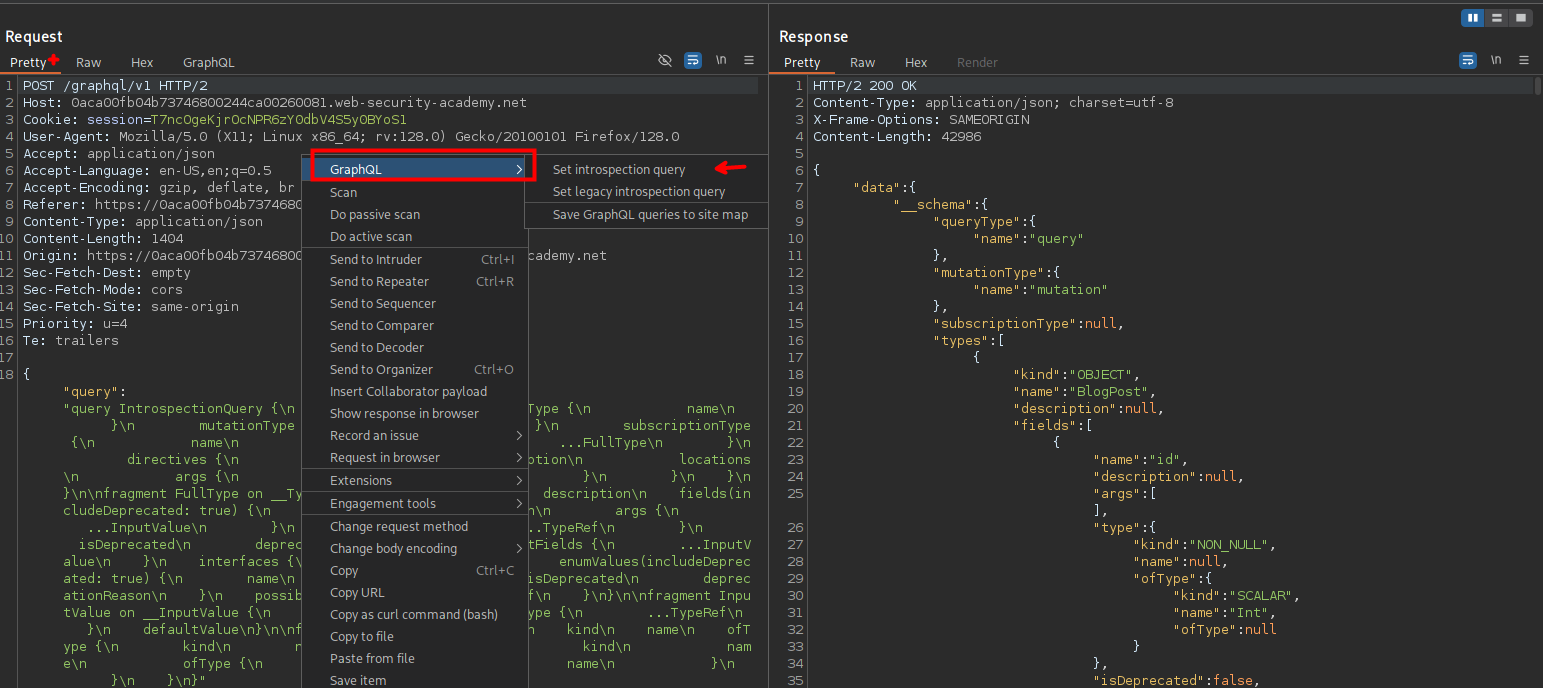Toggle line wrap in the Response panel
1543x688 pixels.
click(x=1468, y=61)
